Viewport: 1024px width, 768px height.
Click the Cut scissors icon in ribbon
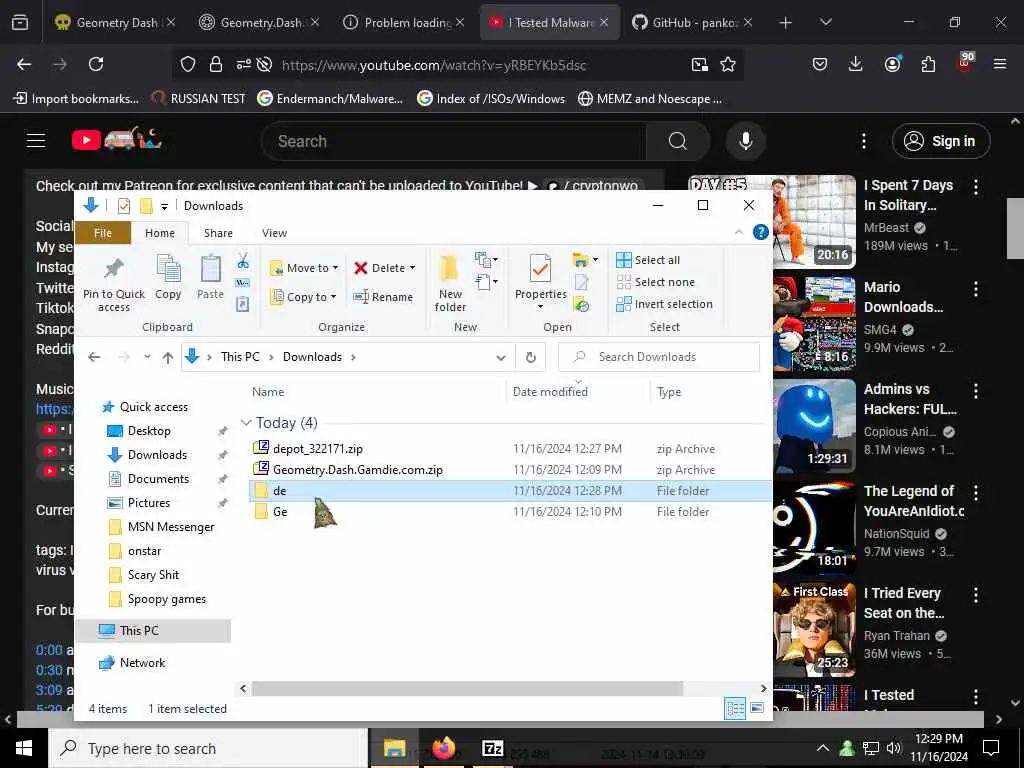click(x=243, y=261)
